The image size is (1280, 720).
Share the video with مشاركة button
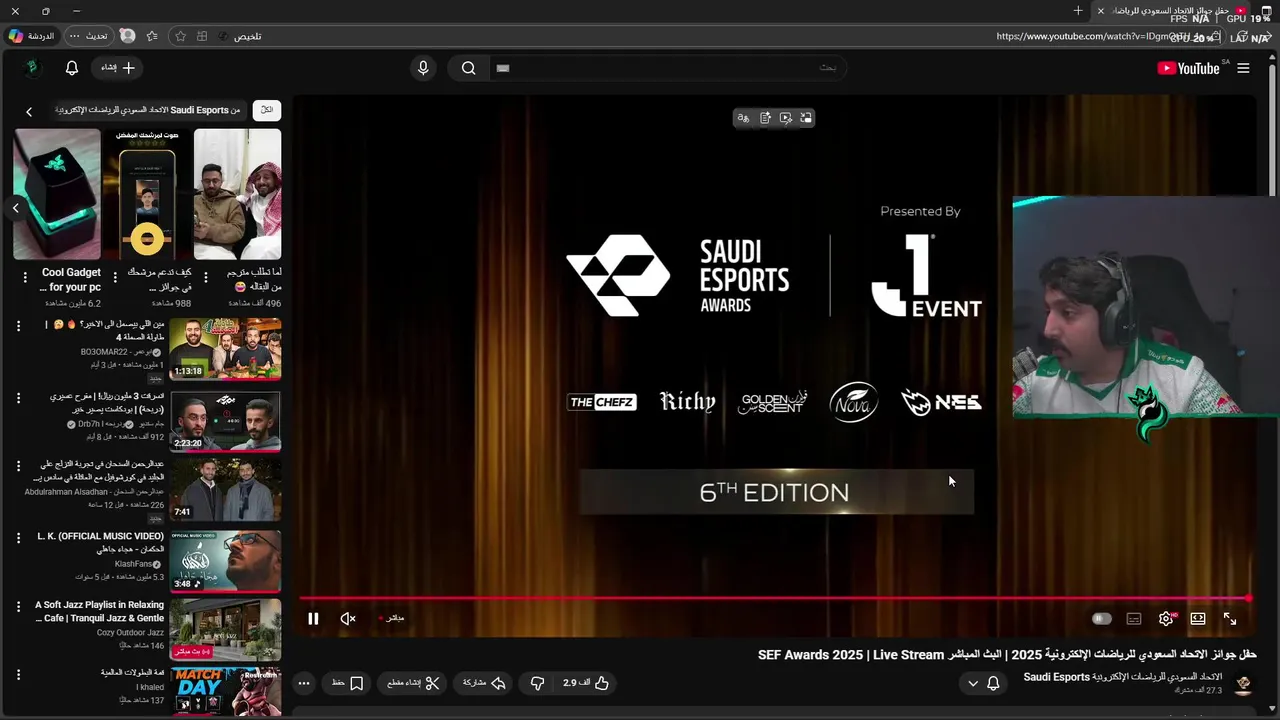(485, 683)
